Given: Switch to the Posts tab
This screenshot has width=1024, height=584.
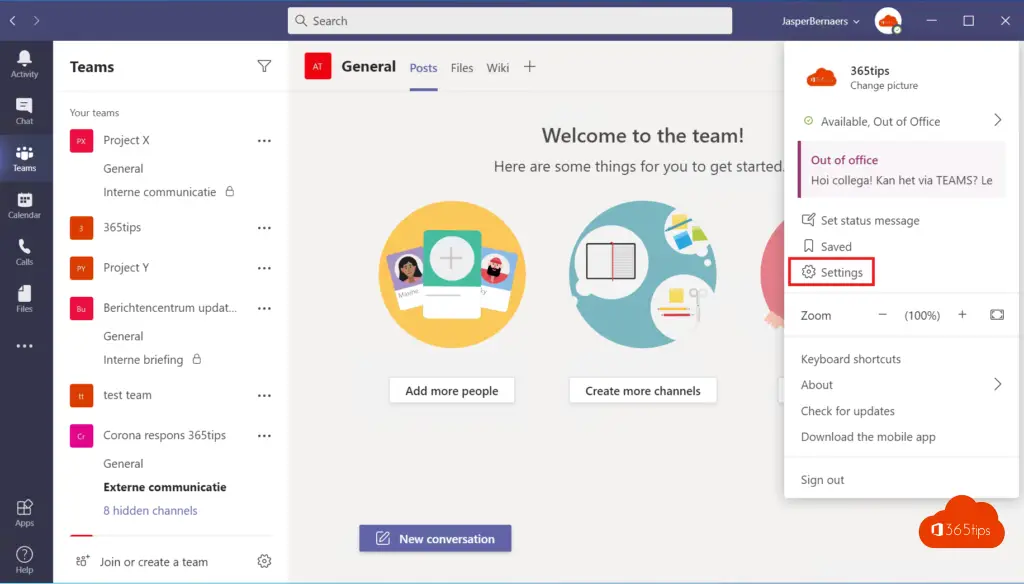Looking at the screenshot, I should [x=423, y=68].
